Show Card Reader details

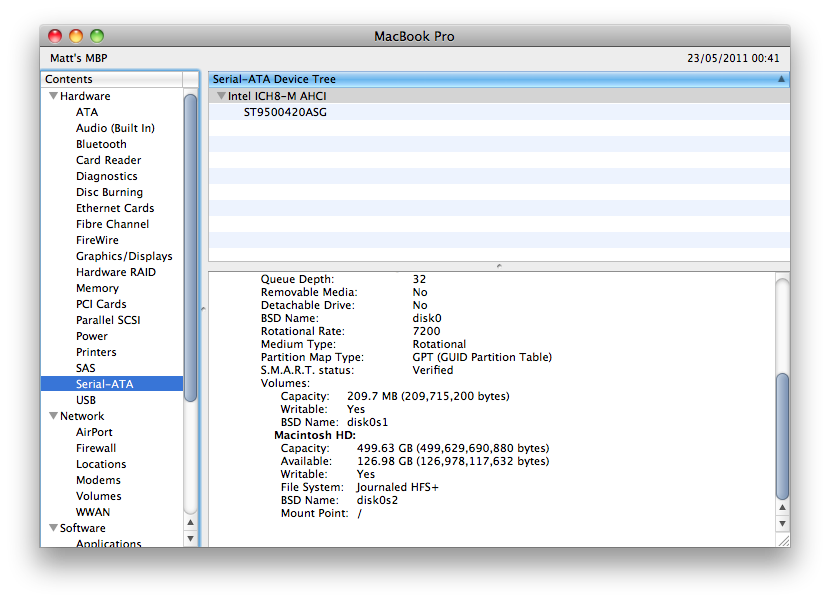click(109, 160)
